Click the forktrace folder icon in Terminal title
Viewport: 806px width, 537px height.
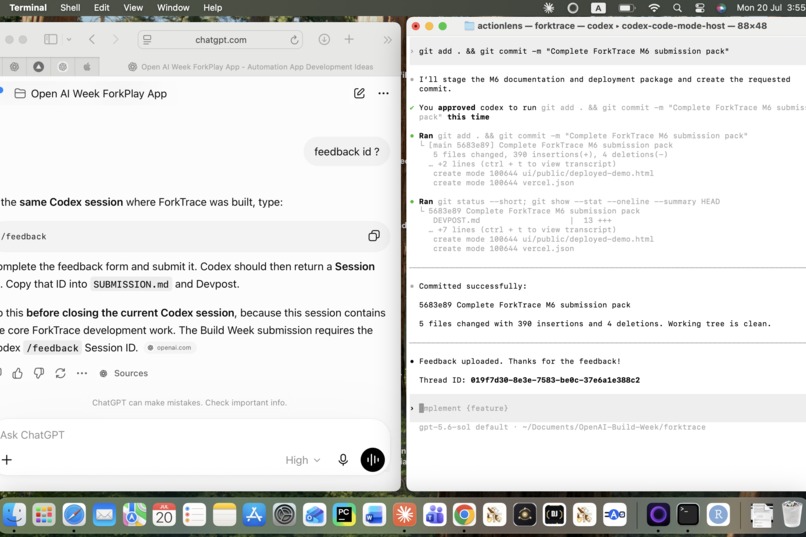(469, 26)
